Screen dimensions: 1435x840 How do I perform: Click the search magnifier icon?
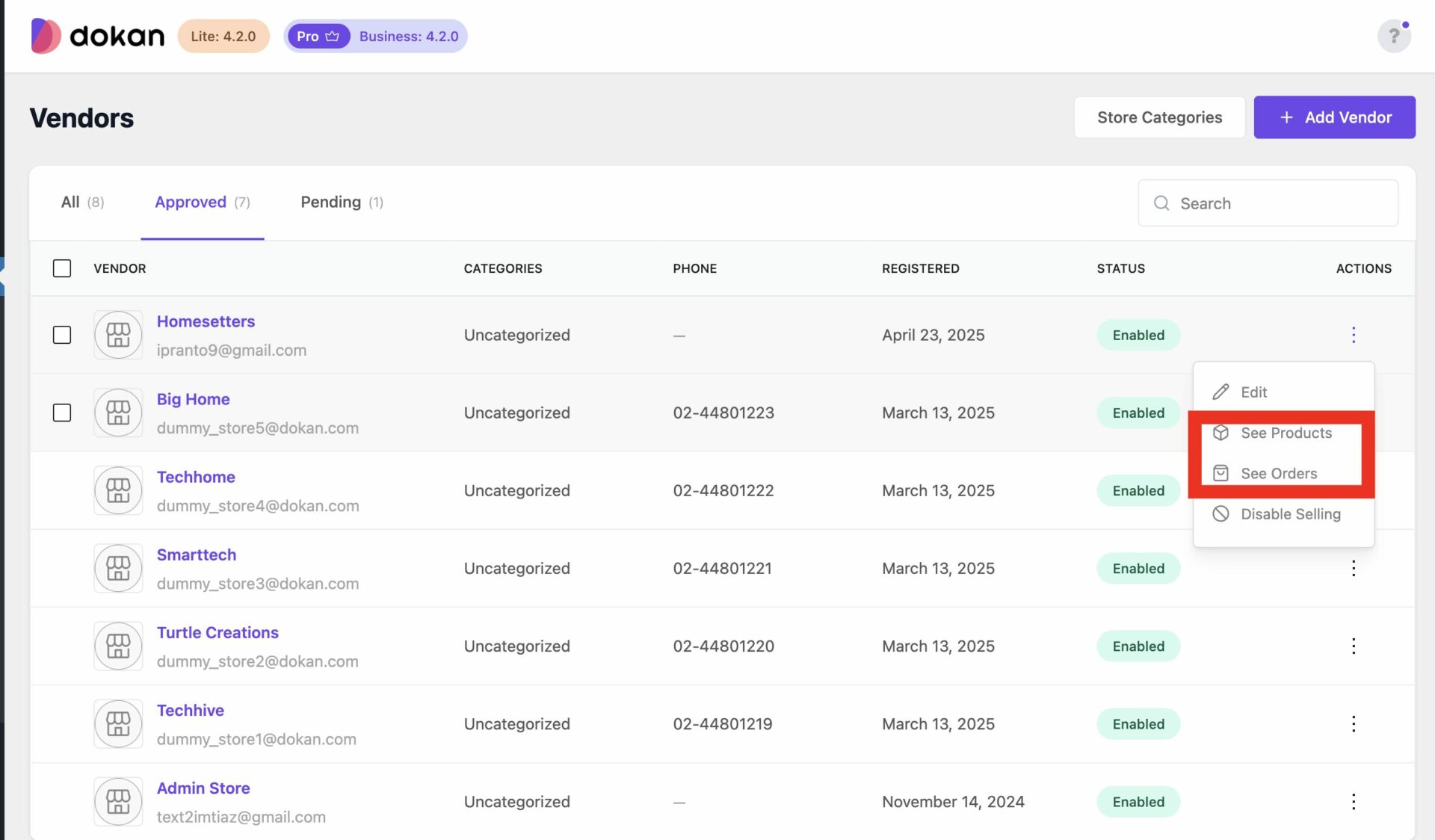1161,203
